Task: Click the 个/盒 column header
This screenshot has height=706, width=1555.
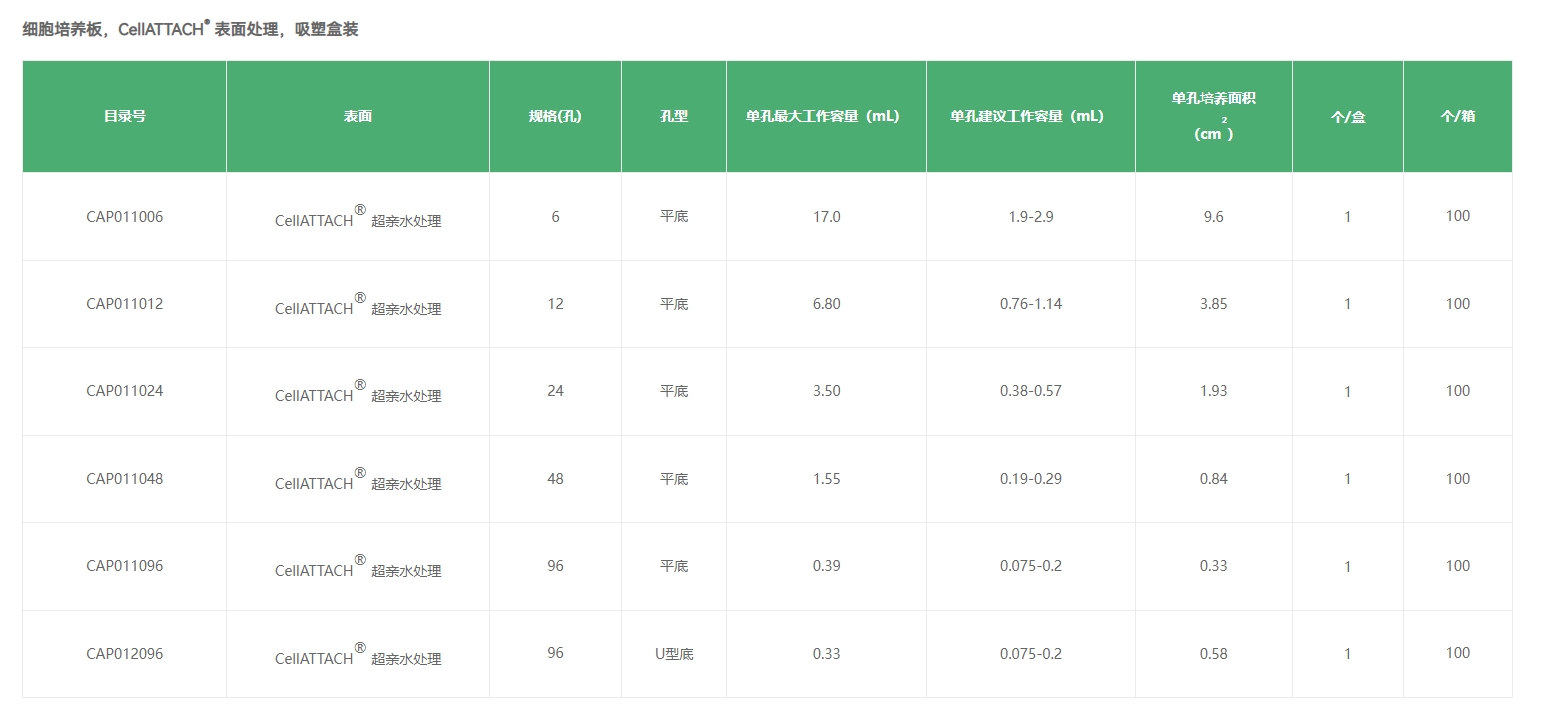Action: [x=1347, y=116]
